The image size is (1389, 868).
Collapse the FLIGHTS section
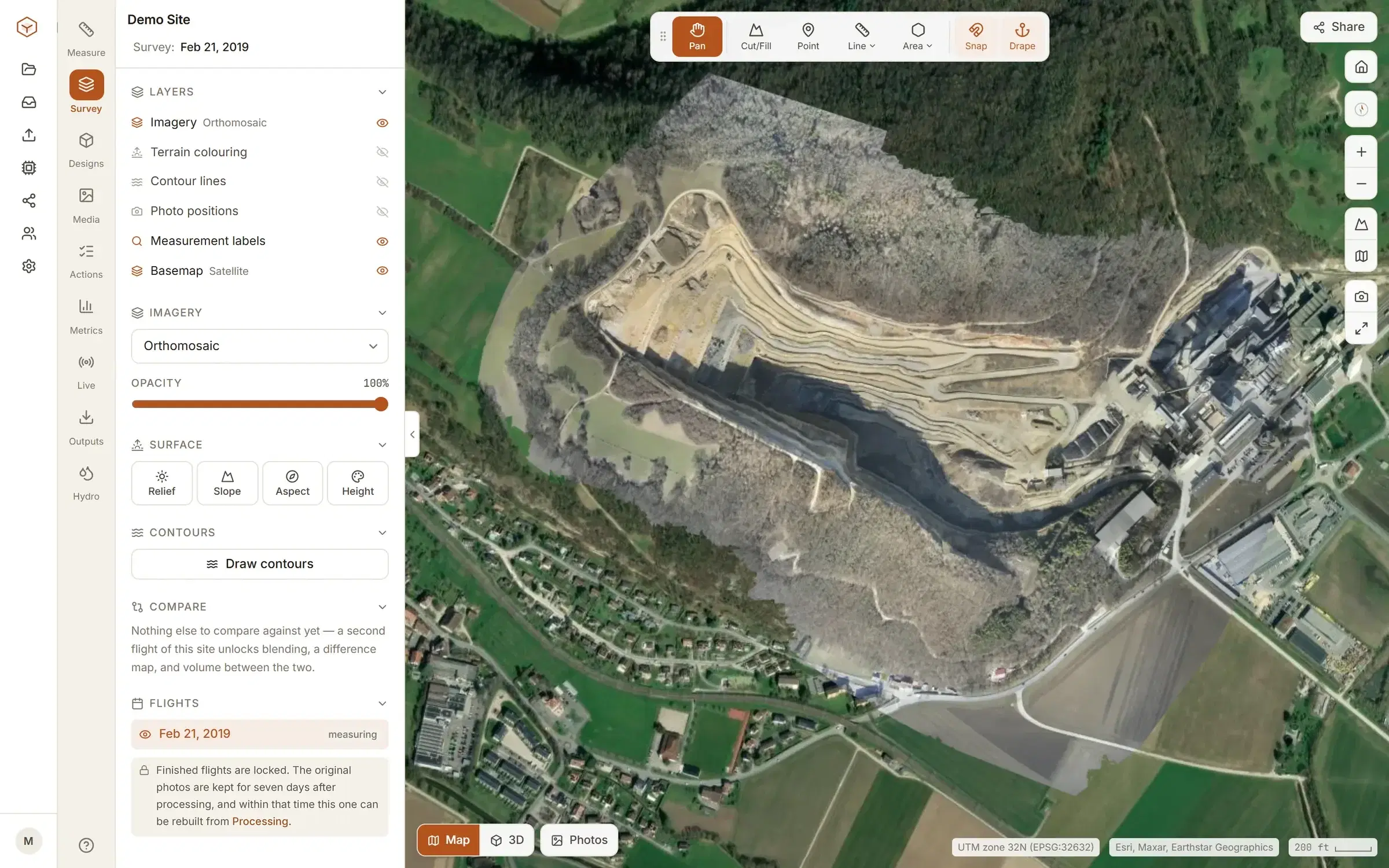pos(382,704)
